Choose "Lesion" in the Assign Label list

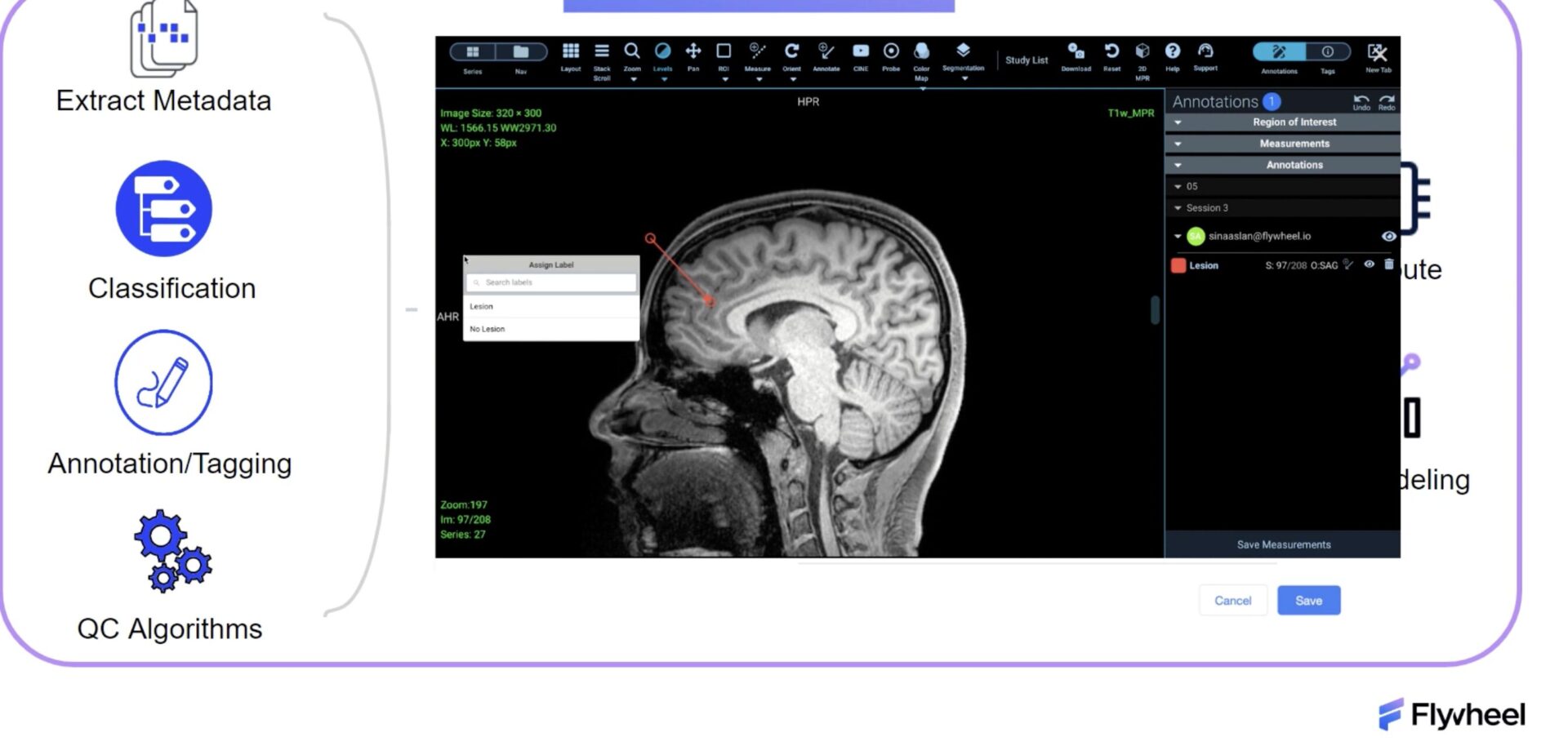click(x=482, y=307)
